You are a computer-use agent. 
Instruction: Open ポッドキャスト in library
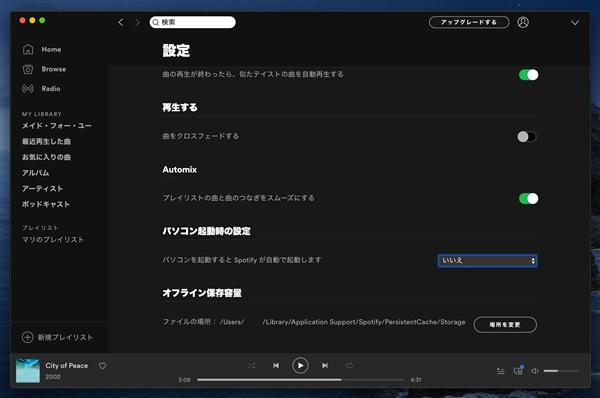(46, 204)
